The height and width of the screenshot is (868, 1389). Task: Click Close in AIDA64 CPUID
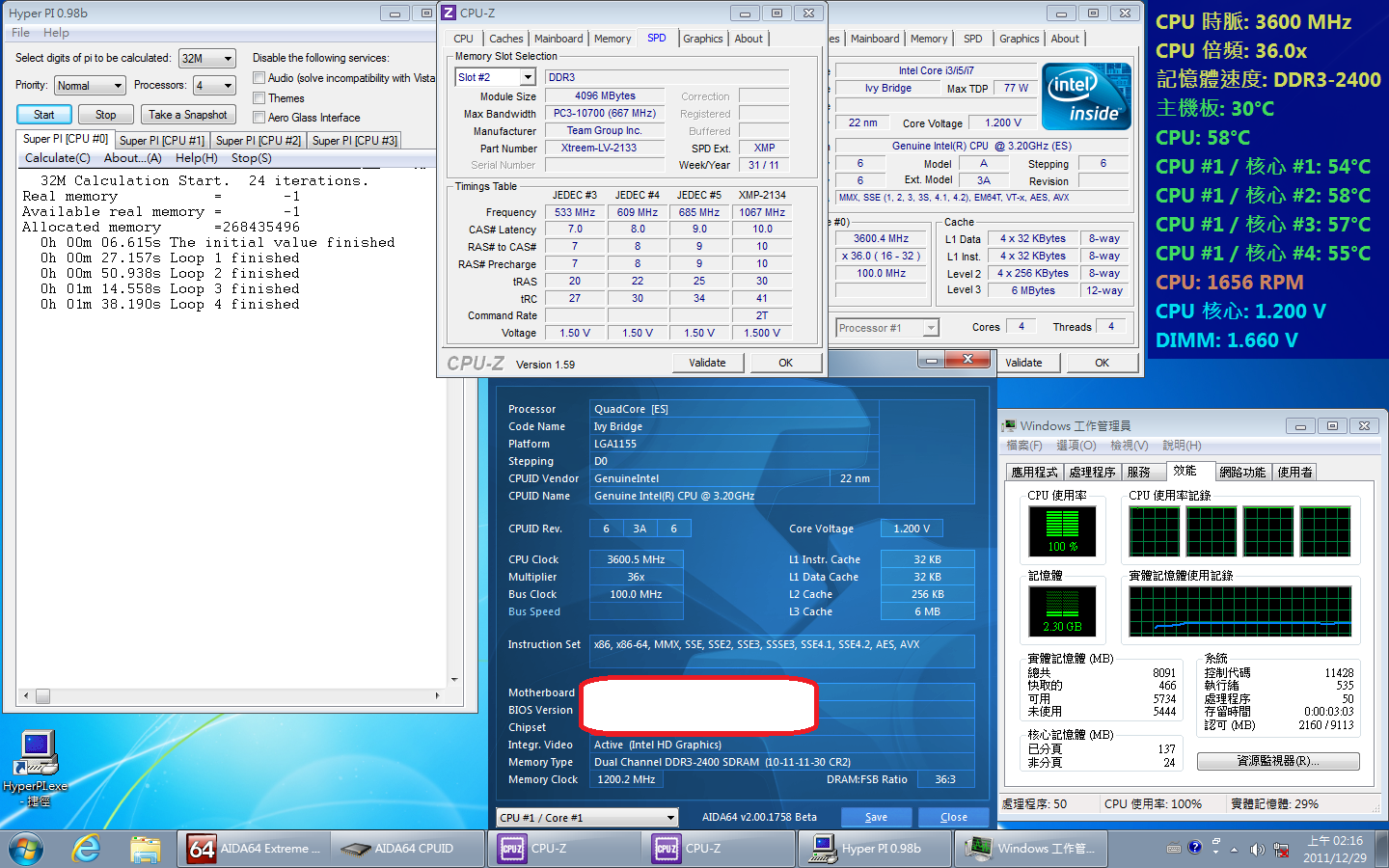954,817
